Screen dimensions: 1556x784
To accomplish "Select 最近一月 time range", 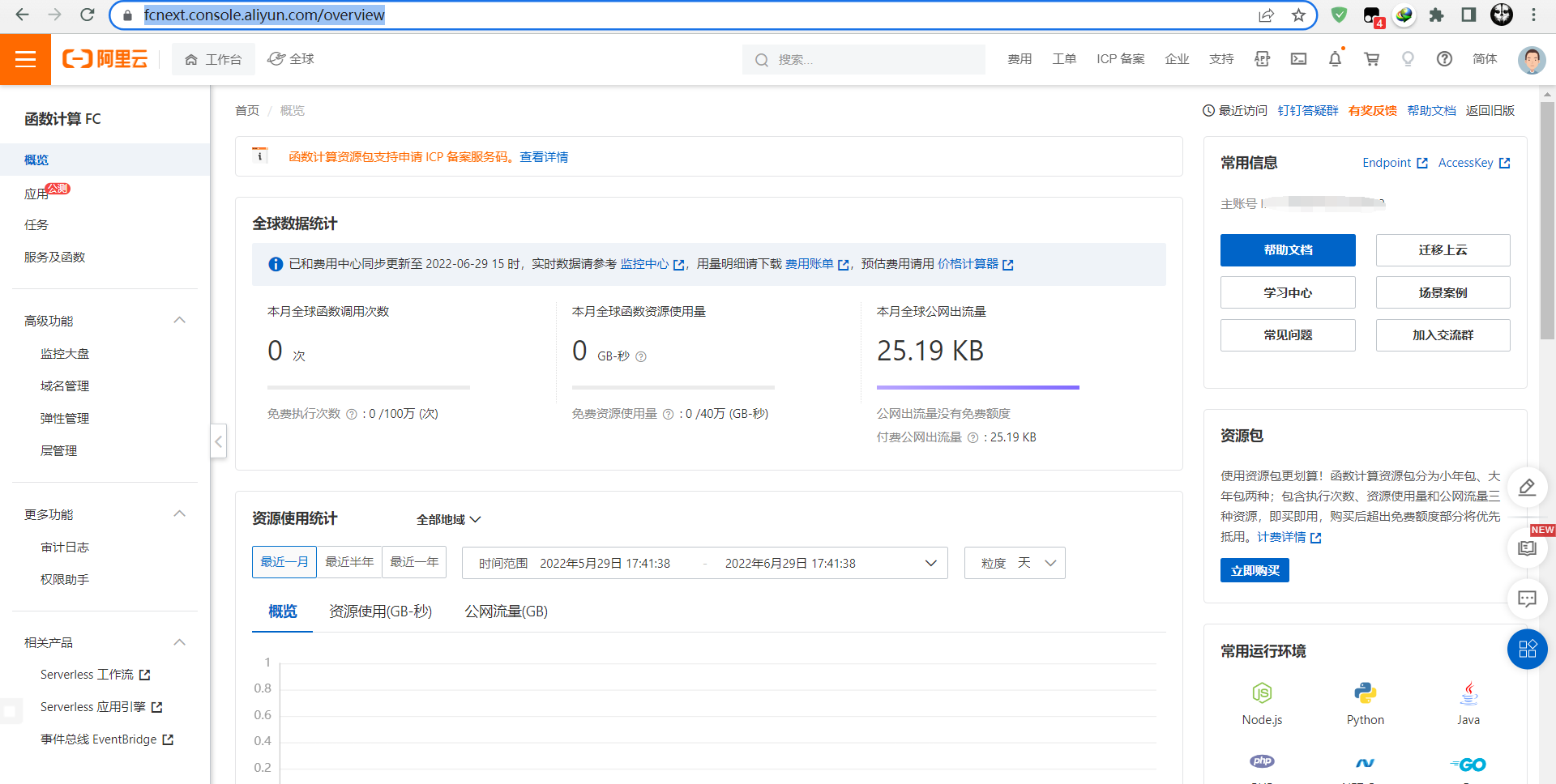I will (284, 562).
